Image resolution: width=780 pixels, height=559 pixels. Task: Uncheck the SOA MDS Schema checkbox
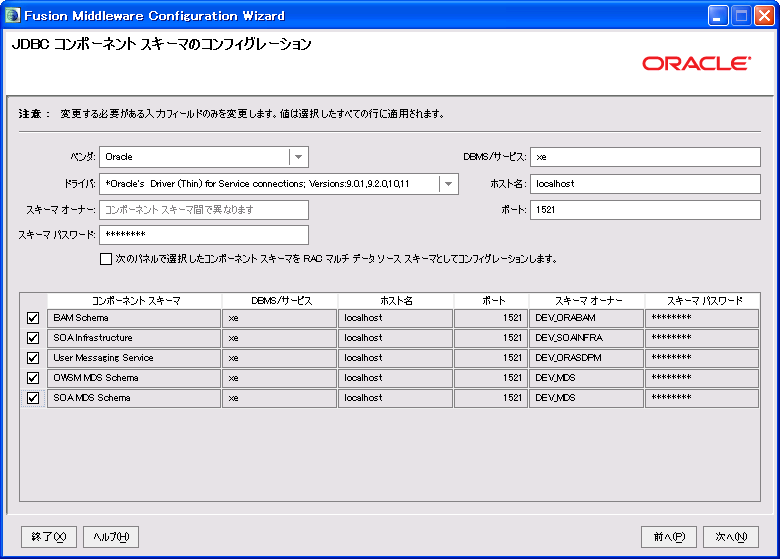click(33, 398)
